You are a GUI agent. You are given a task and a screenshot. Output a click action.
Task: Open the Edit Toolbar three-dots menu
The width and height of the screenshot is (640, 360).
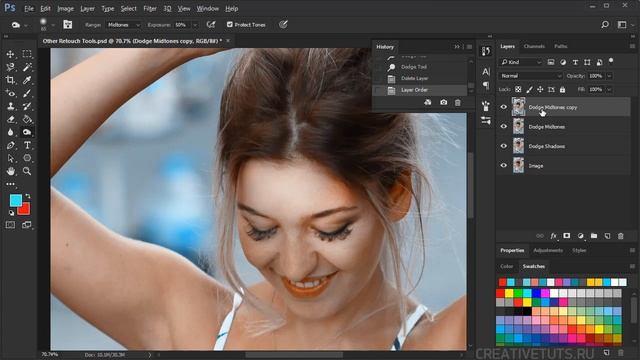point(11,184)
